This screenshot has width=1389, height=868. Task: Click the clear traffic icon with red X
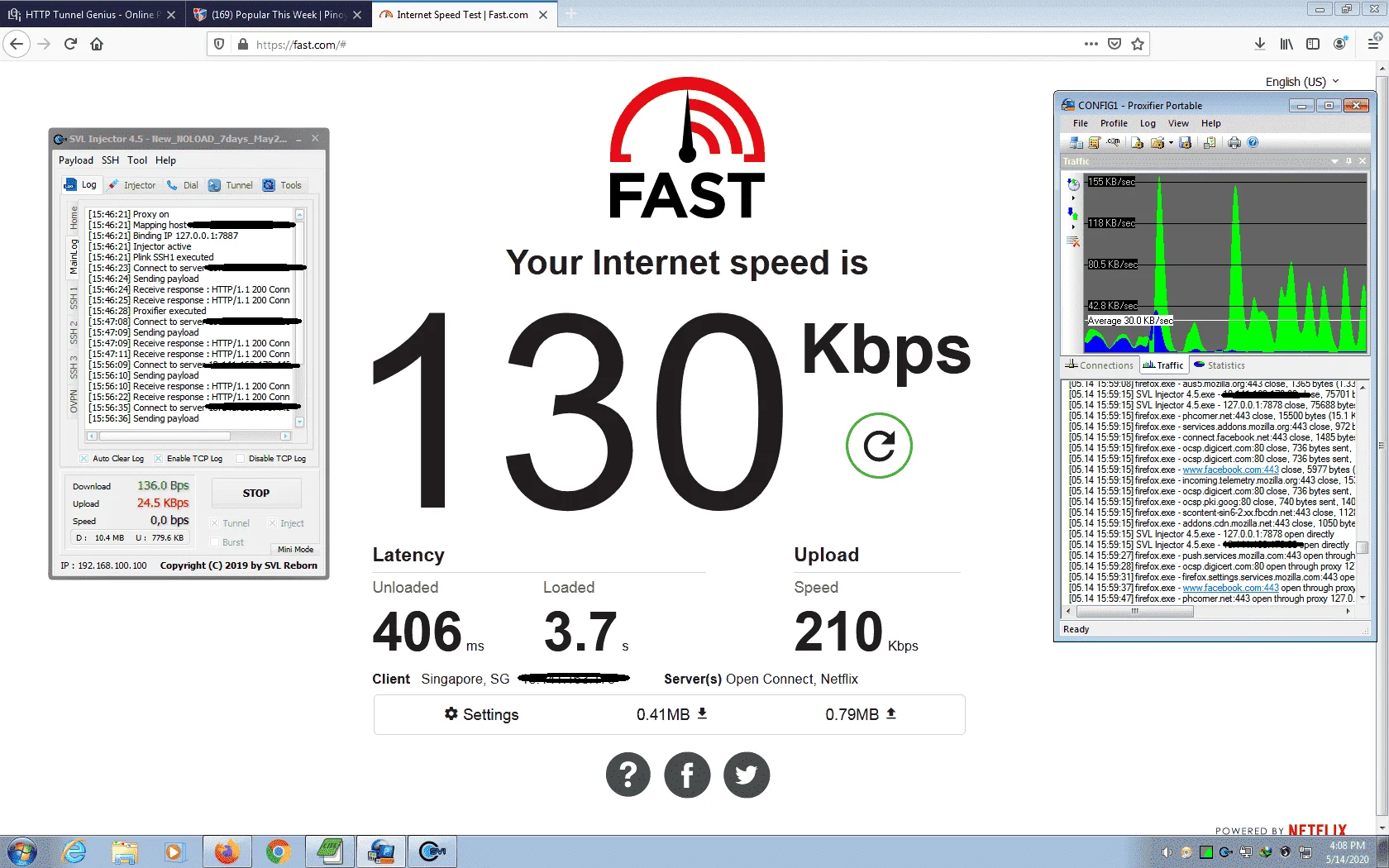[1073, 241]
